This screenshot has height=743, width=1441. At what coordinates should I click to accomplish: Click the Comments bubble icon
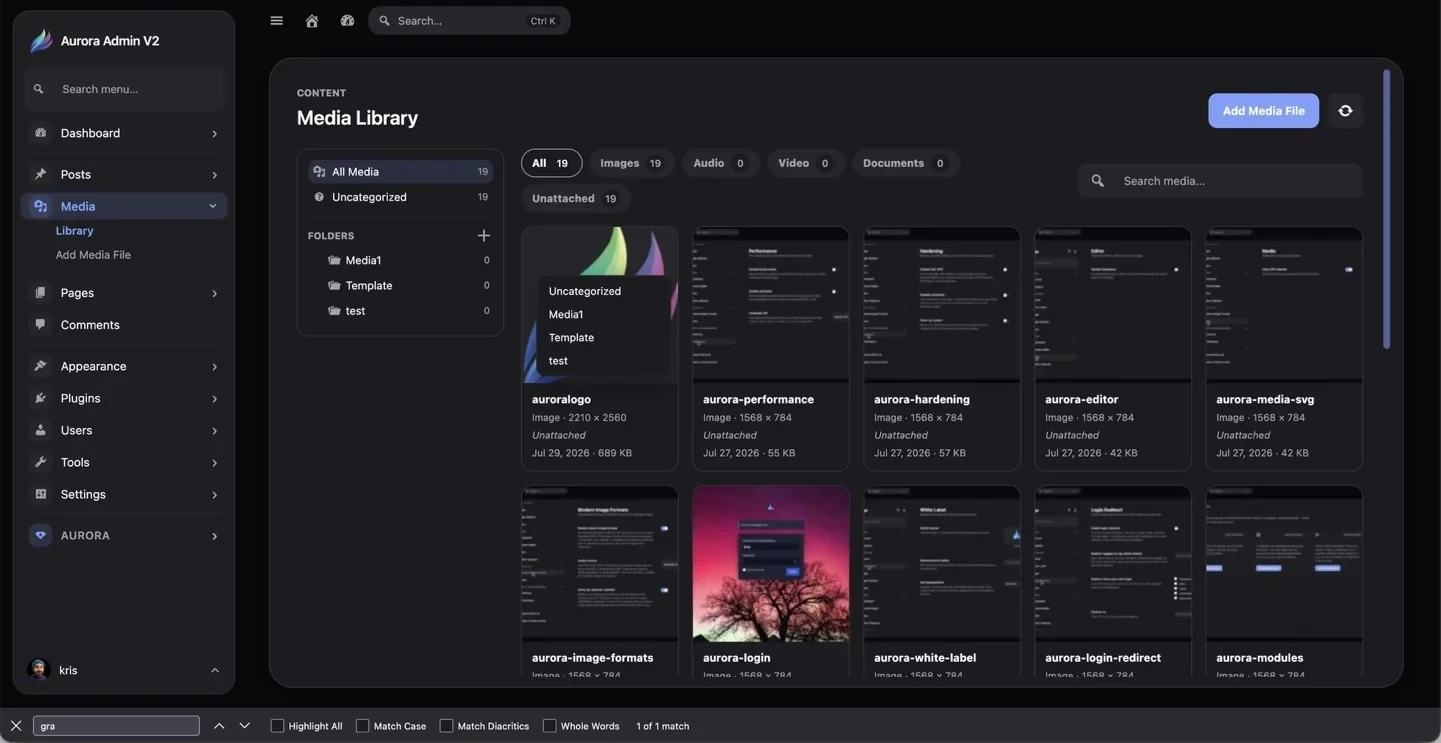[x=41, y=325]
